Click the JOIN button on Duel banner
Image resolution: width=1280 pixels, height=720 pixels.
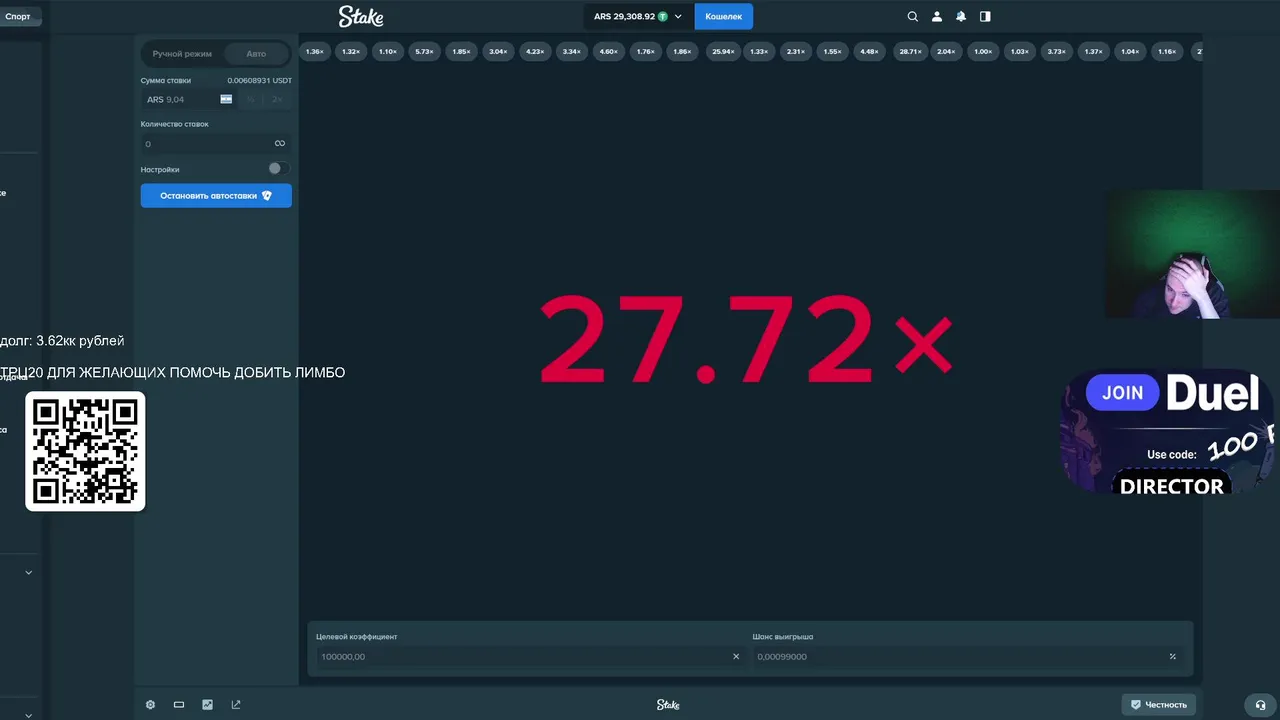pos(1122,393)
